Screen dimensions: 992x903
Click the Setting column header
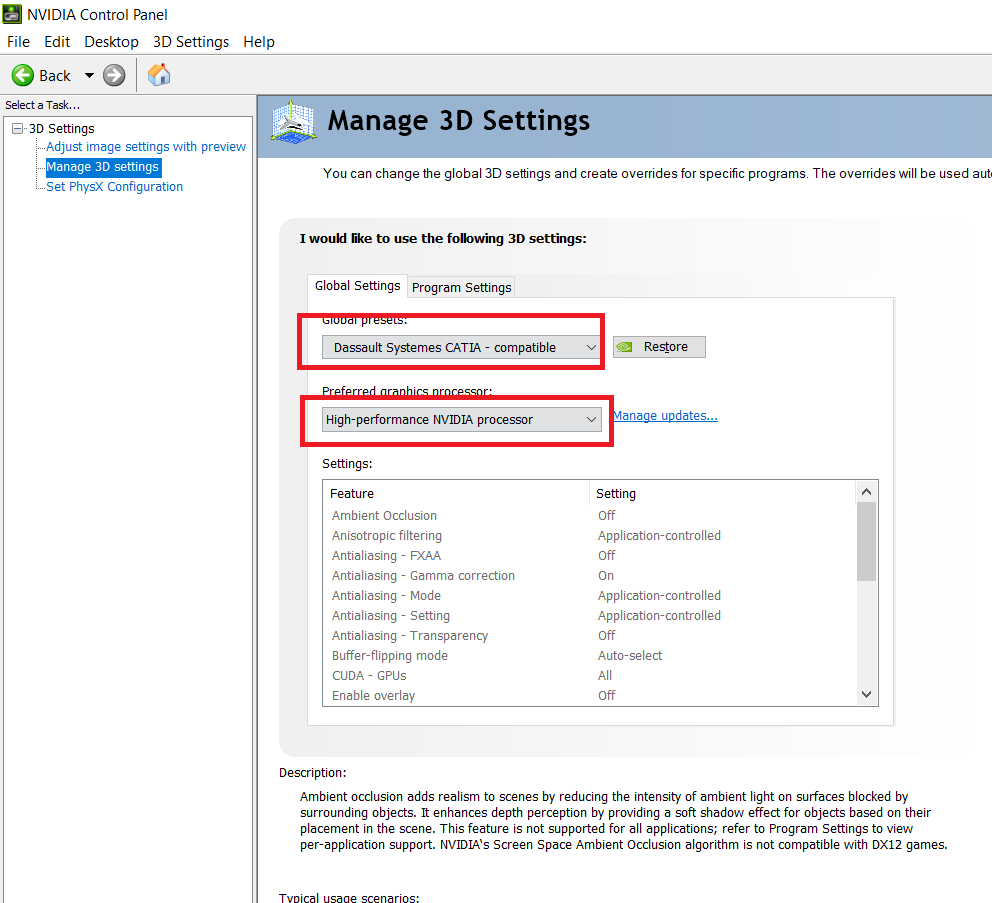[x=723, y=494]
